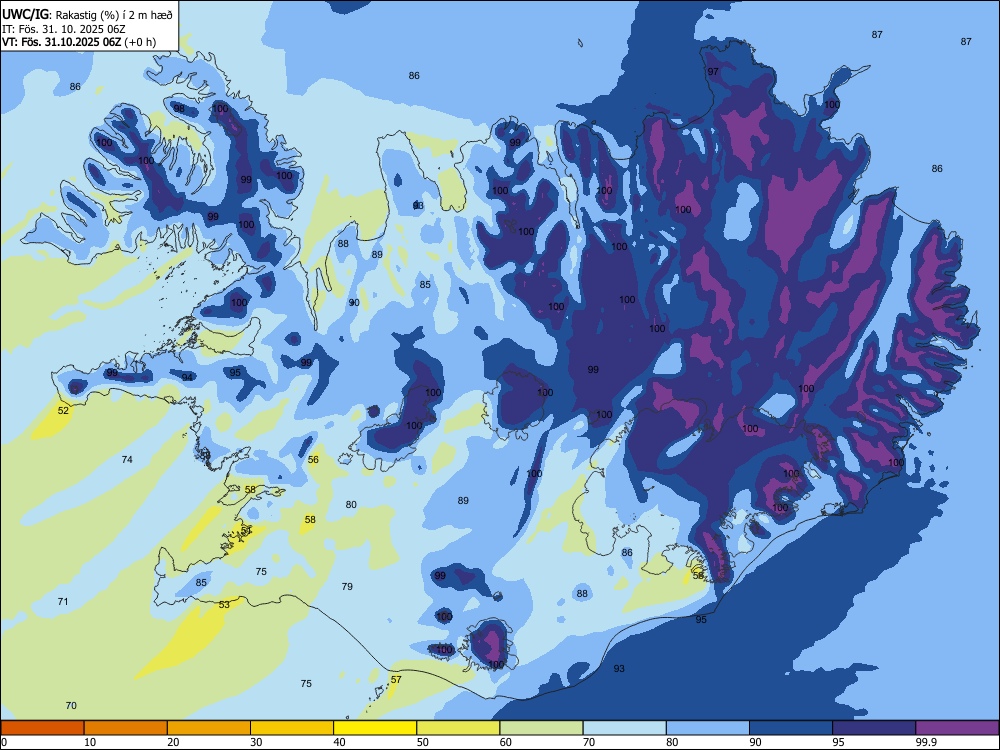This screenshot has width=1000, height=750.
Task: Click the map value '74' over the sea
Action: coord(127,459)
